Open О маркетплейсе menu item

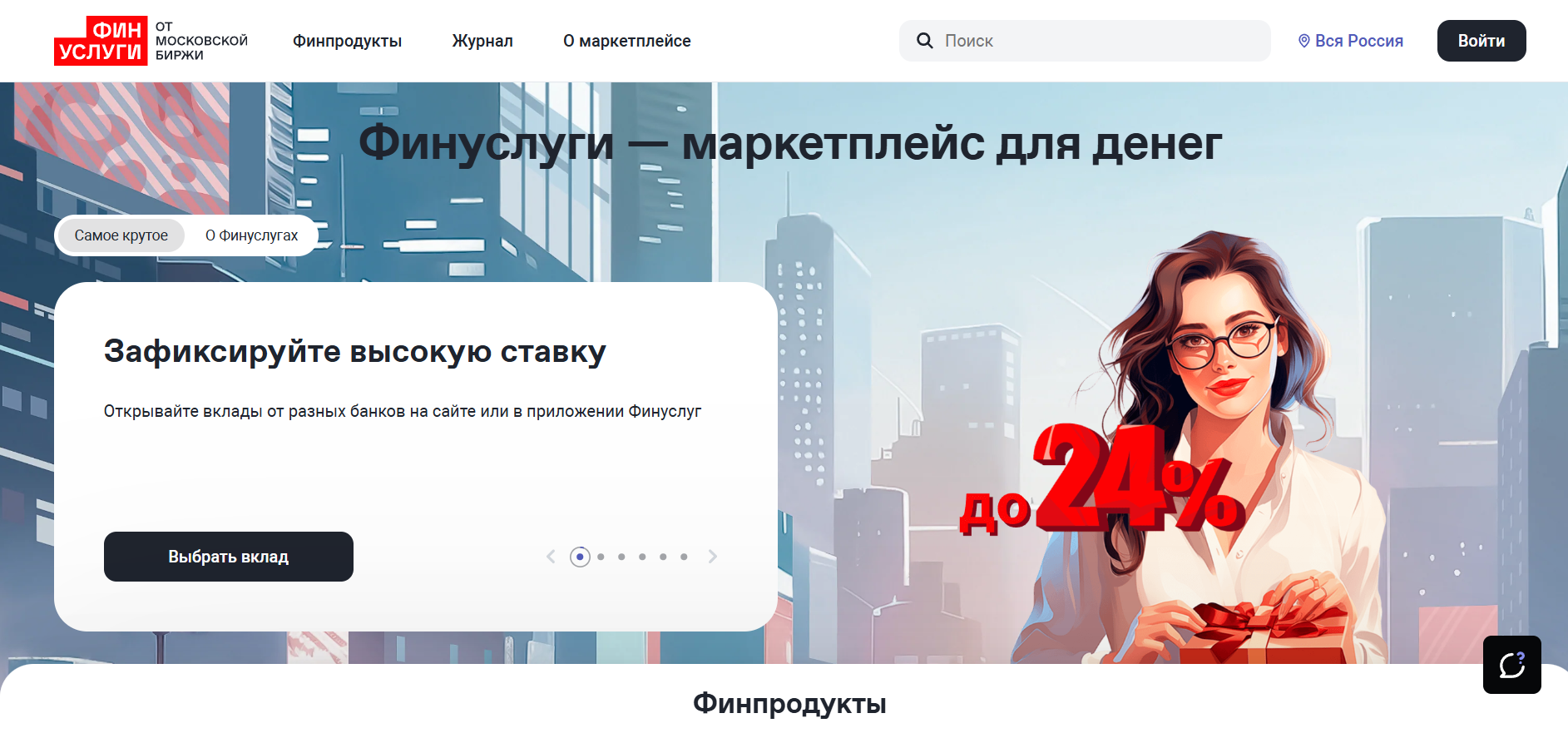[x=626, y=41]
